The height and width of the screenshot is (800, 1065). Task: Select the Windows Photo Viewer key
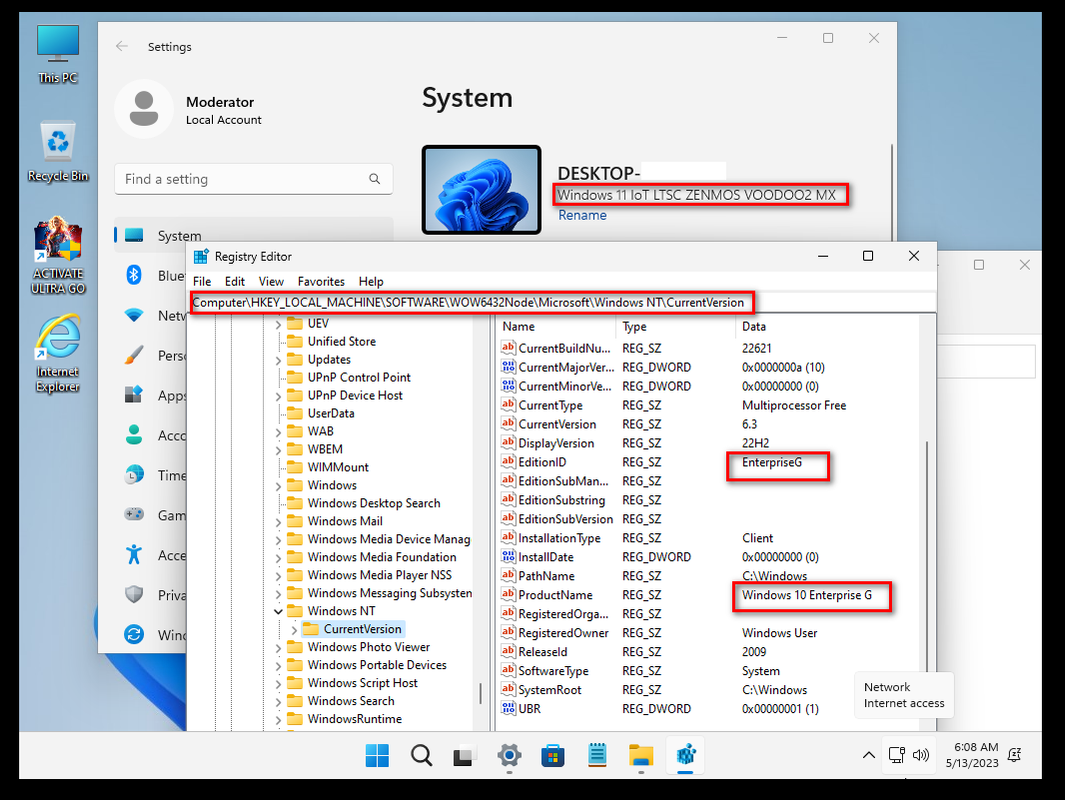pos(369,647)
